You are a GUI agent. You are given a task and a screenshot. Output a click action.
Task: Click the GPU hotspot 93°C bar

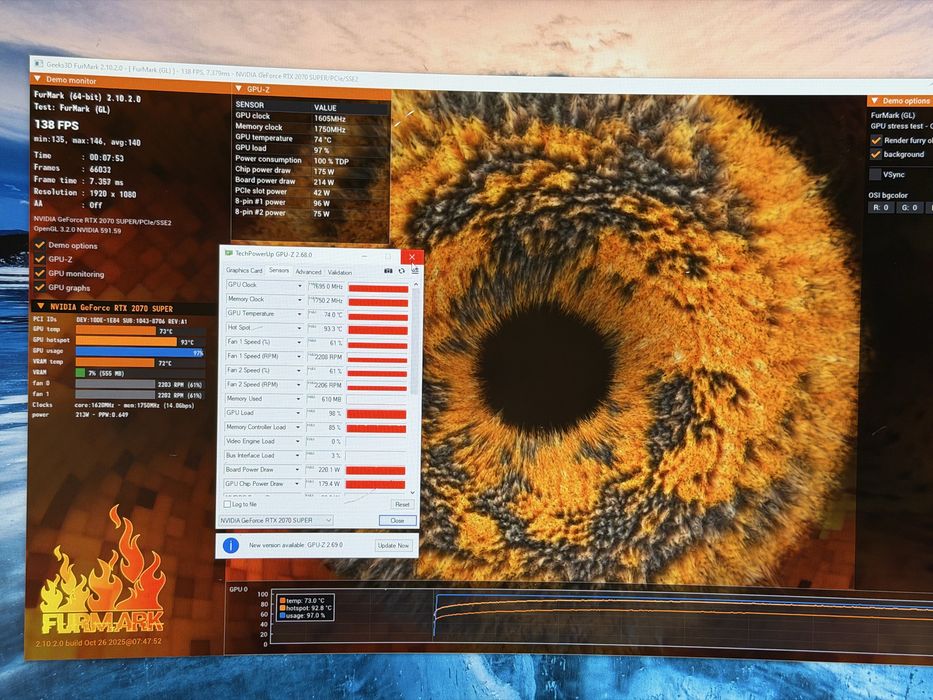coord(126,341)
